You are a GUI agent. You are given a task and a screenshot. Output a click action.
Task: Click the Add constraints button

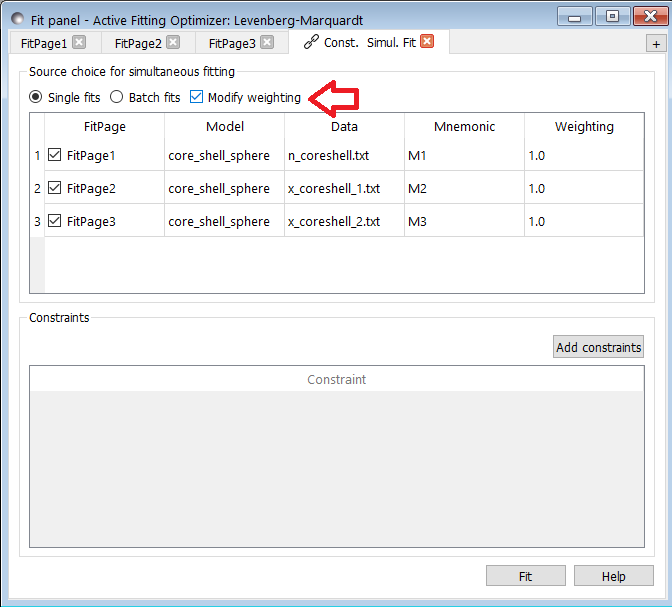pyautogui.click(x=598, y=347)
